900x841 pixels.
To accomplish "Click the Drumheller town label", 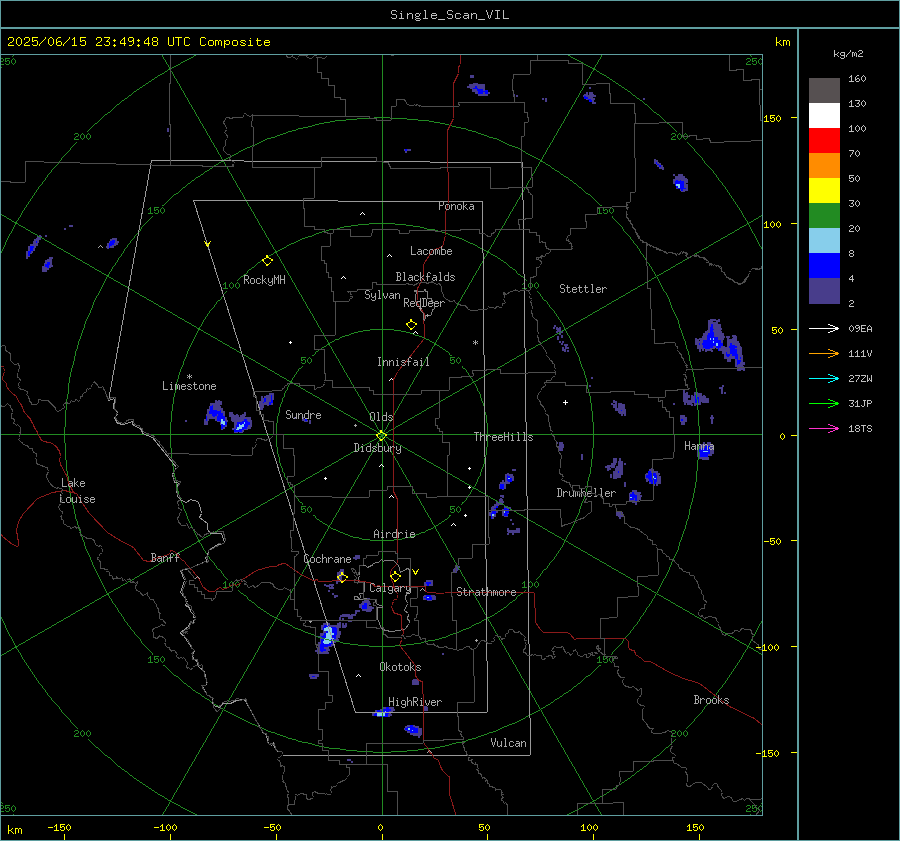I will point(586,493).
